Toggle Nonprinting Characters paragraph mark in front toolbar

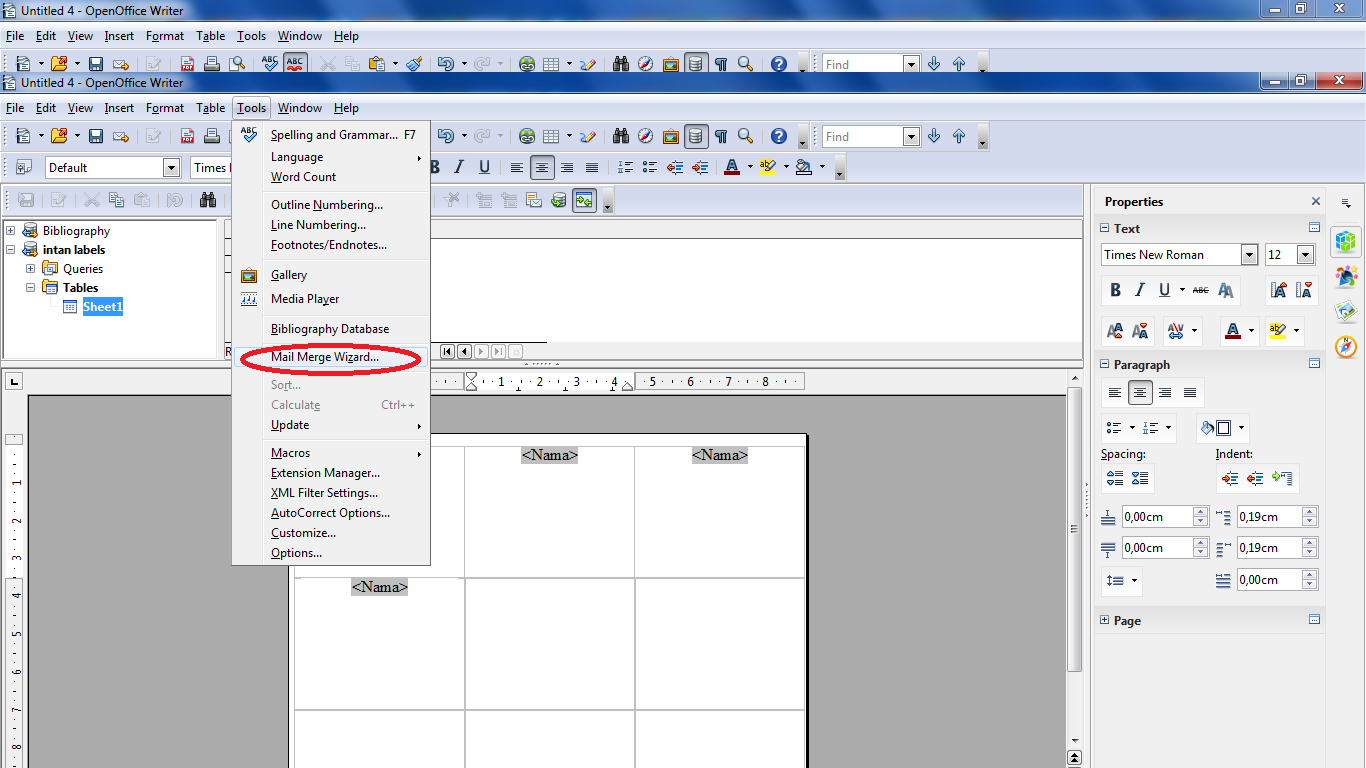tap(720, 137)
